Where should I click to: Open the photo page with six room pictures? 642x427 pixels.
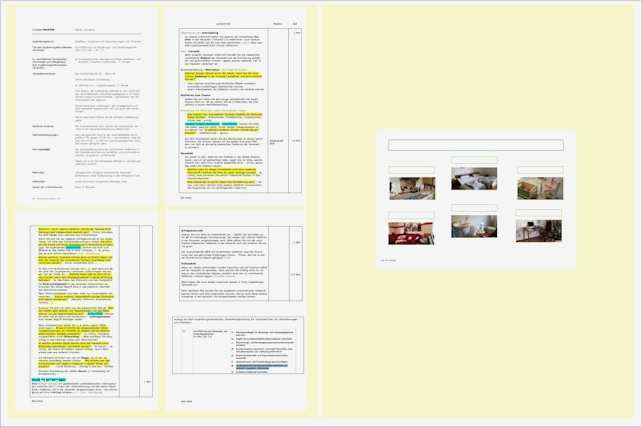(x=476, y=199)
